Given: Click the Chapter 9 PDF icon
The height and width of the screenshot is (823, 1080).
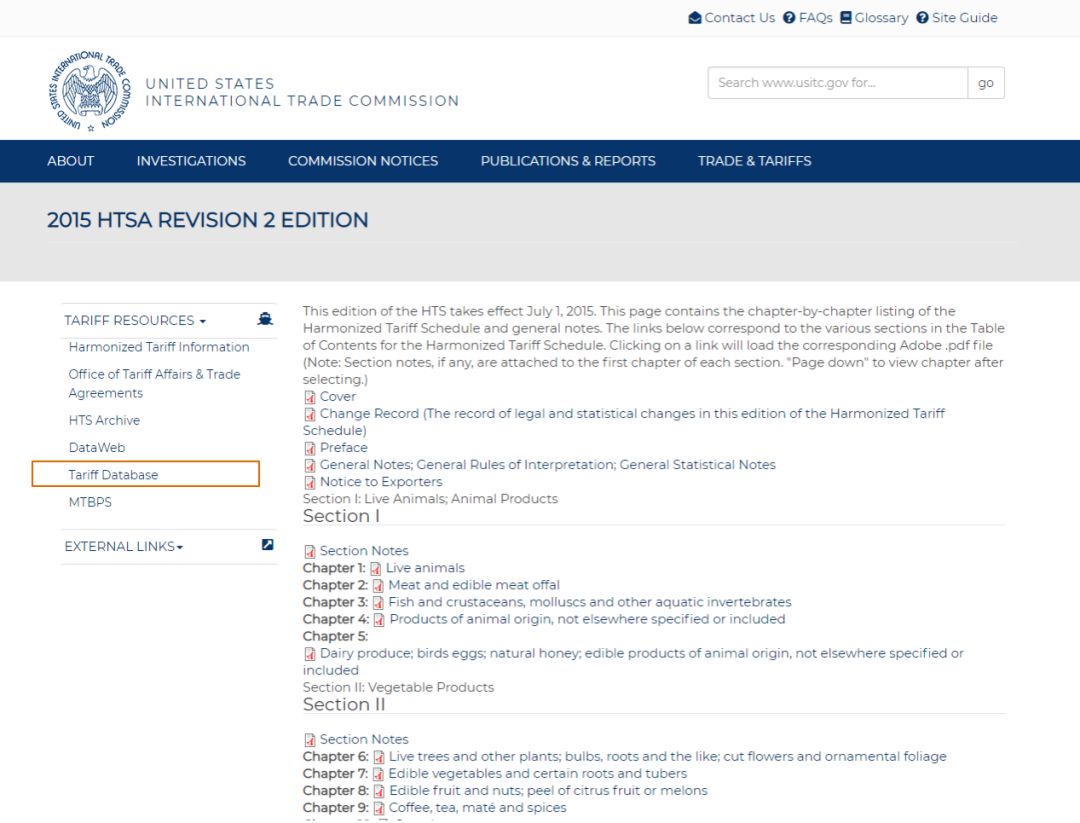Looking at the screenshot, I should (379, 809).
